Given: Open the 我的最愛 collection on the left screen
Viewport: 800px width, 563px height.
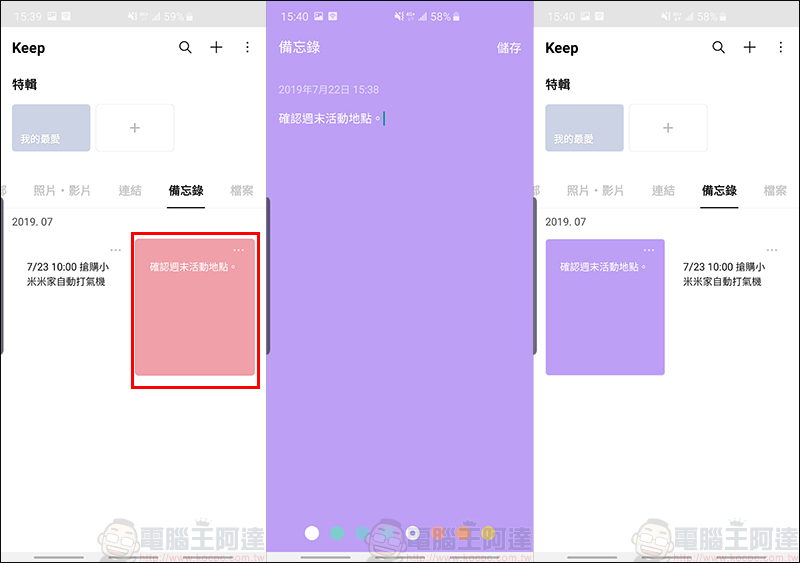Looking at the screenshot, I should 51,128.
